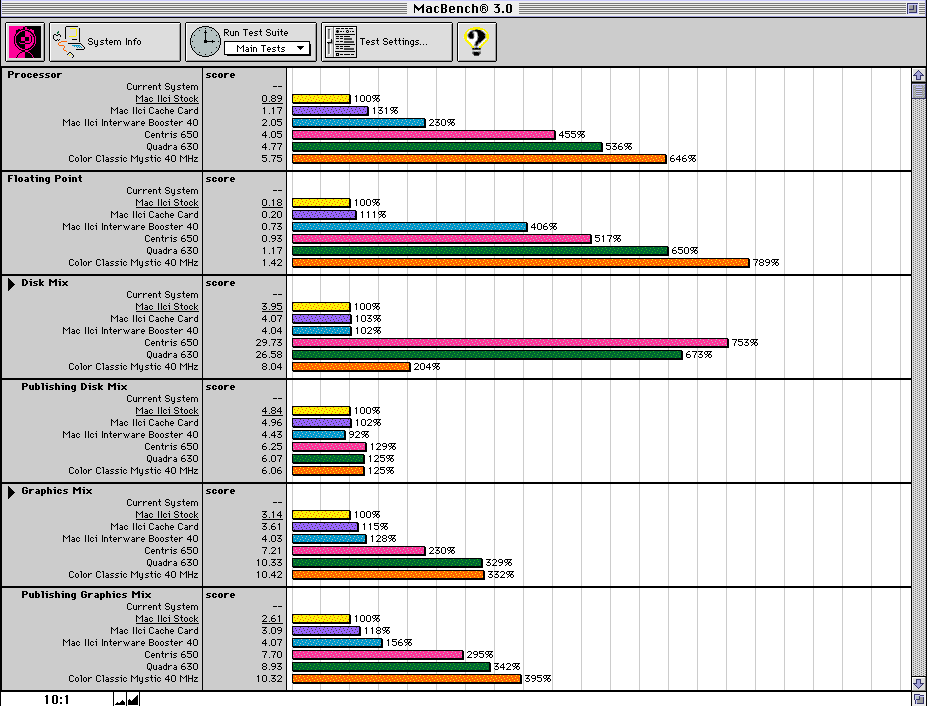Click Color Classic Mystic 40 MHz under Processor
The height and width of the screenshot is (706, 927).
tap(134, 159)
